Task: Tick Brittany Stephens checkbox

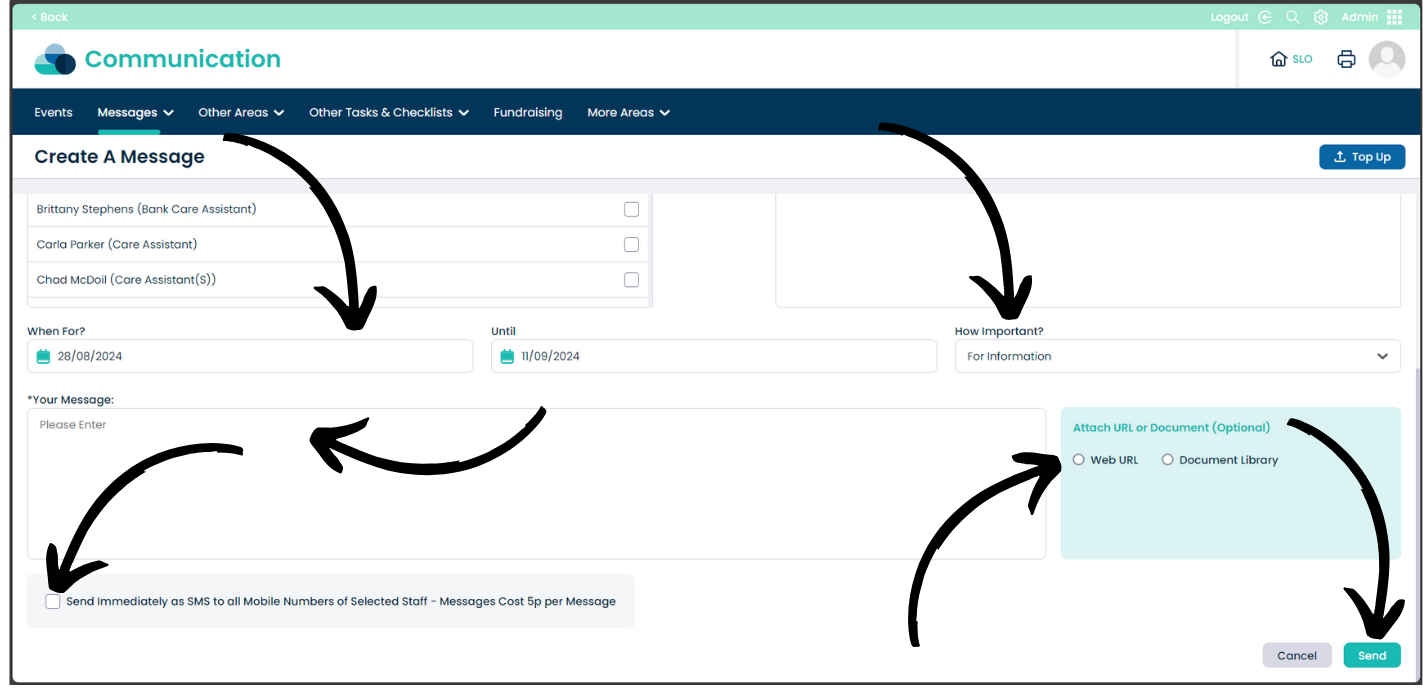Action: coord(631,209)
